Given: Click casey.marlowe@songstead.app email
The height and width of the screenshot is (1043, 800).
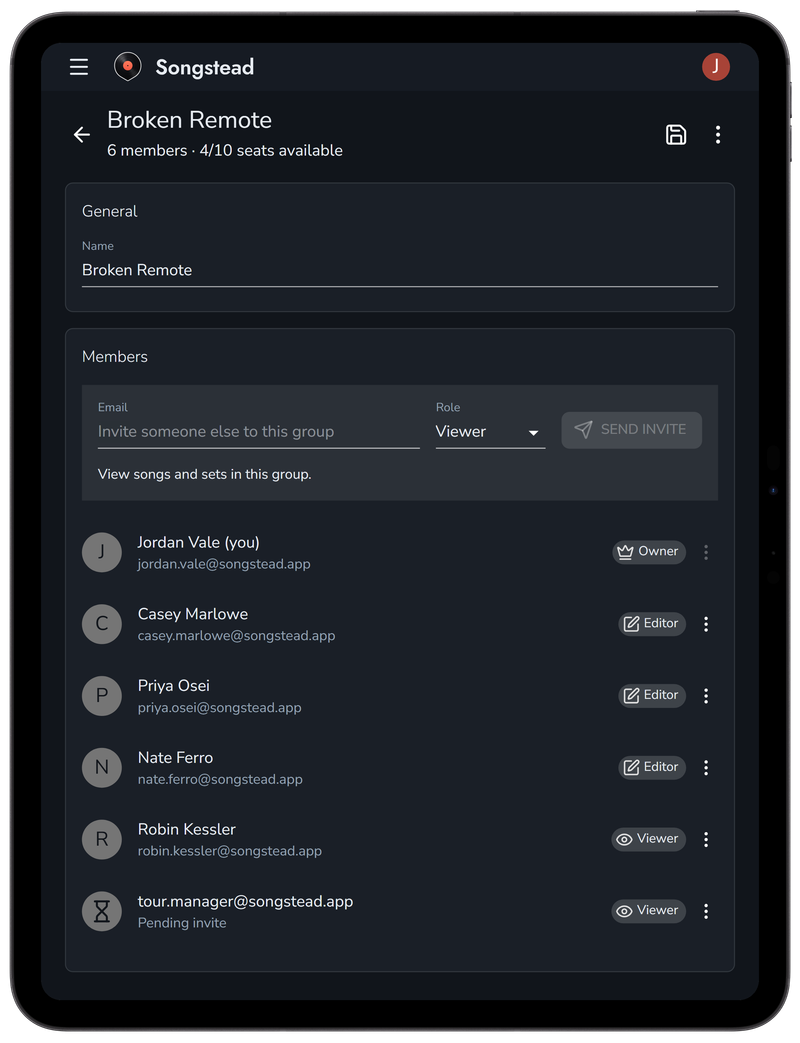Looking at the screenshot, I should [x=236, y=636].
